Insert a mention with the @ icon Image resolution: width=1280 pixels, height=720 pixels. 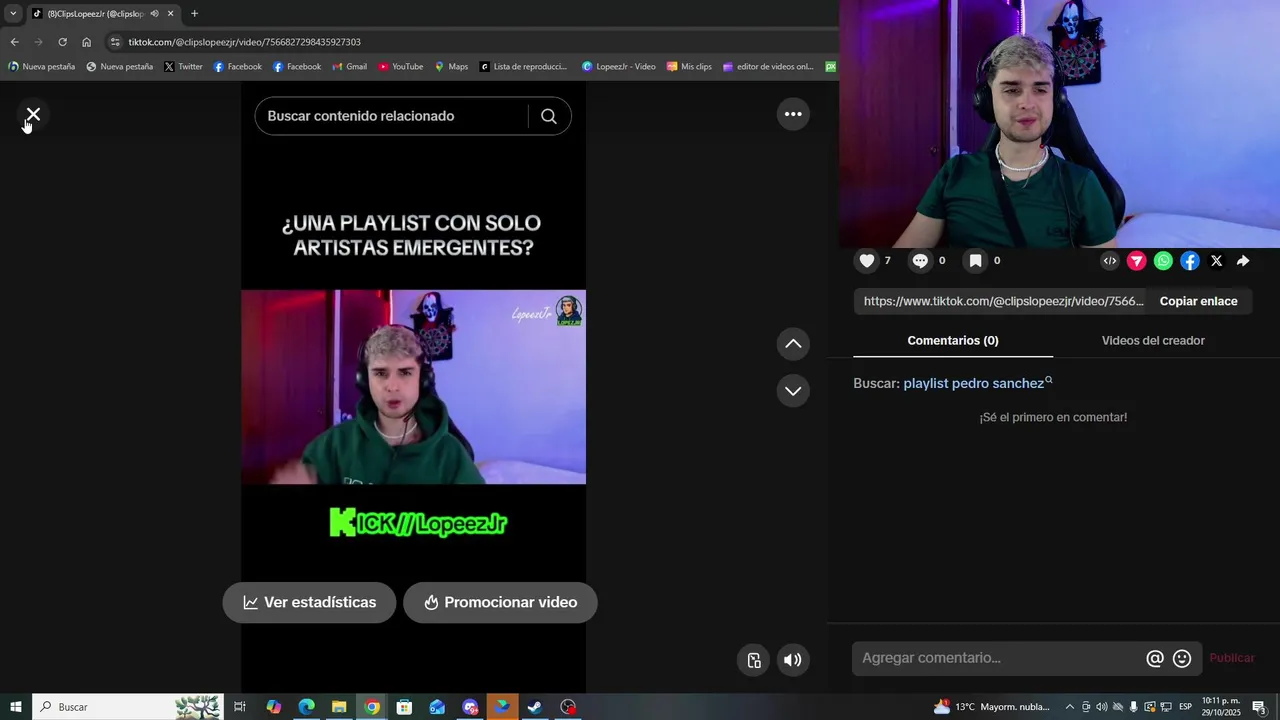[x=1155, y=658]
